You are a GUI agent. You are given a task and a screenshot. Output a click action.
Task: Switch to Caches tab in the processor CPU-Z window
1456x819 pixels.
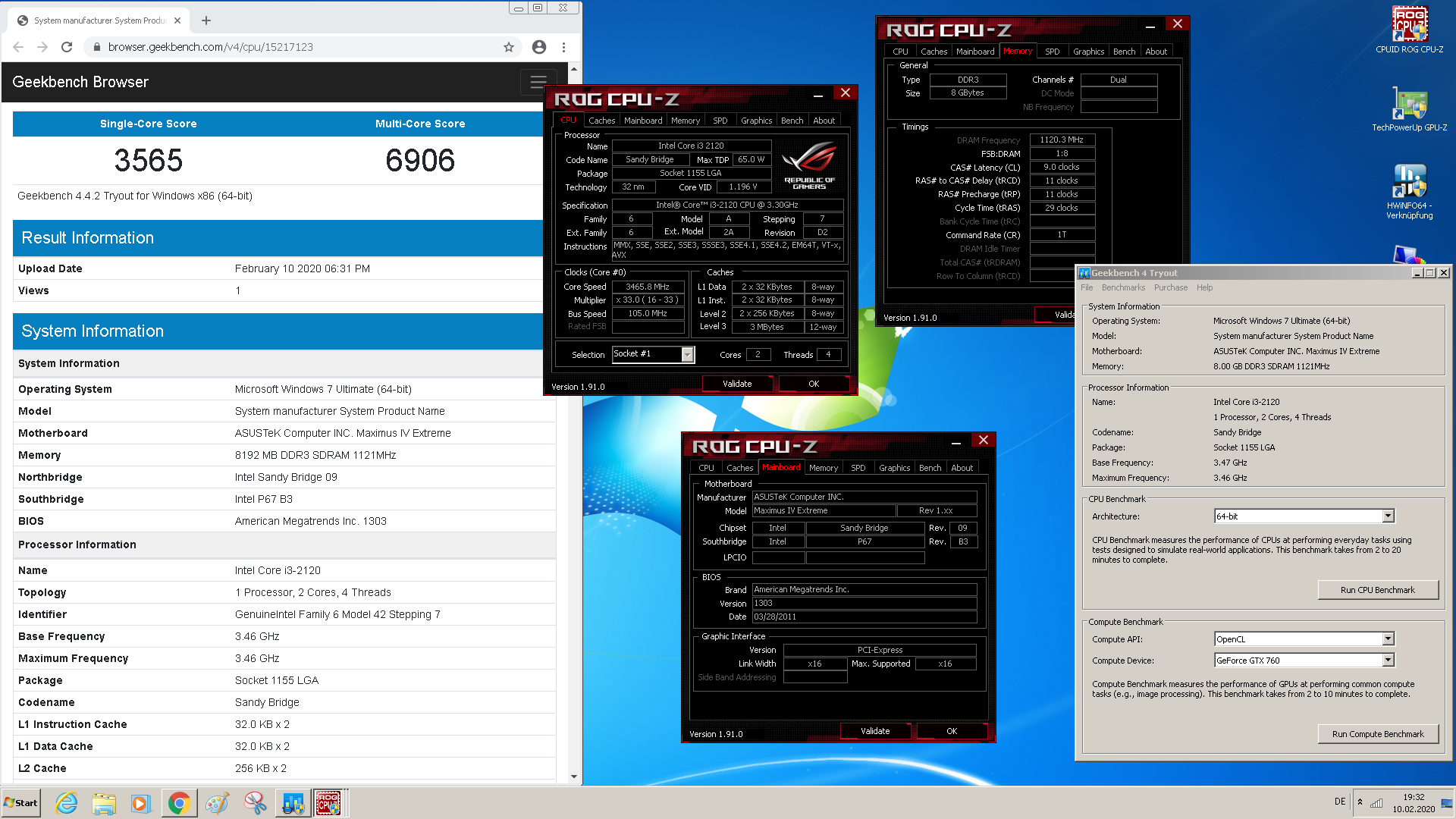pos(602,121)
